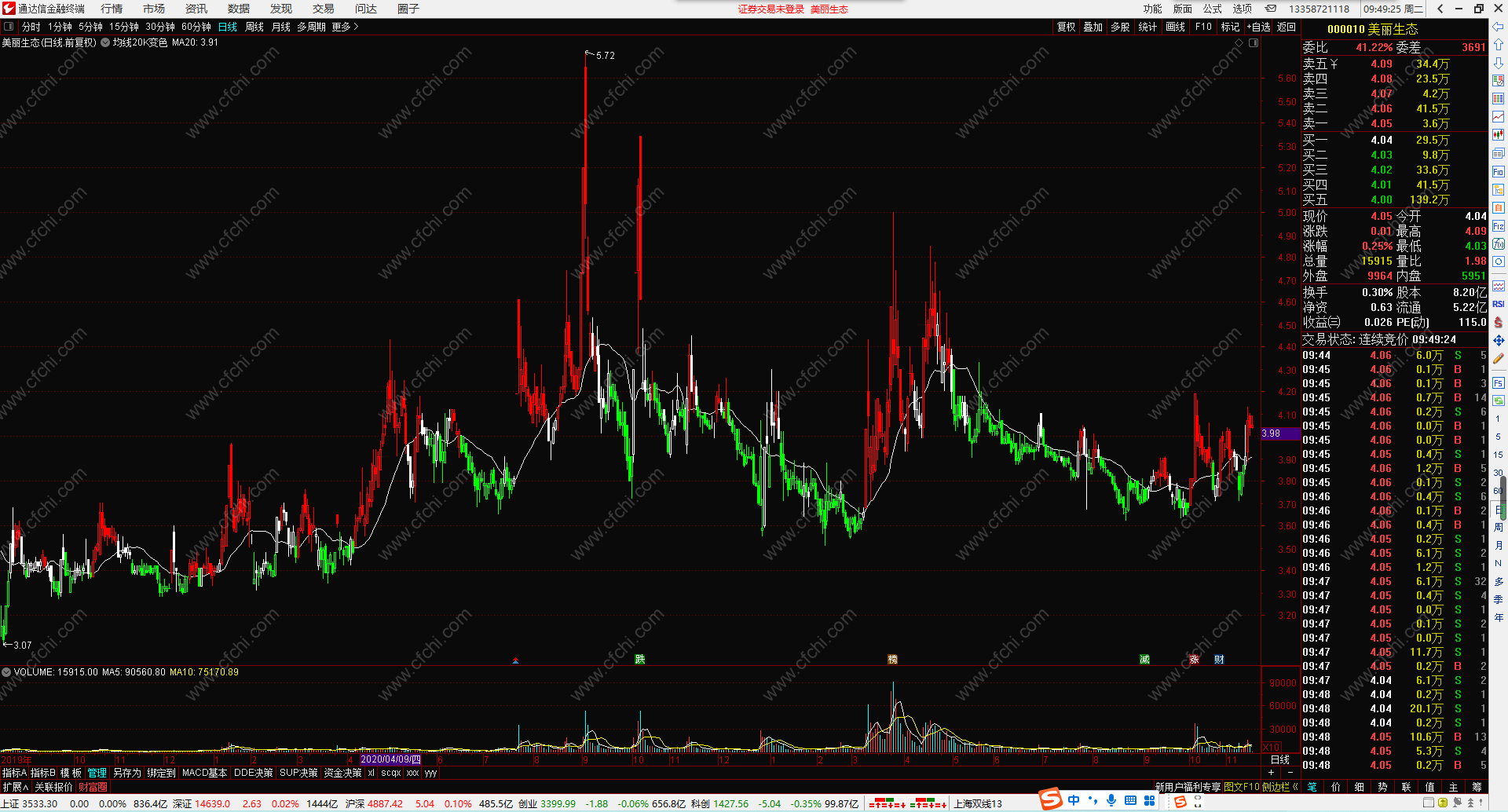Click the up arrow icon in right sidebar

(x=1499, y=45)
